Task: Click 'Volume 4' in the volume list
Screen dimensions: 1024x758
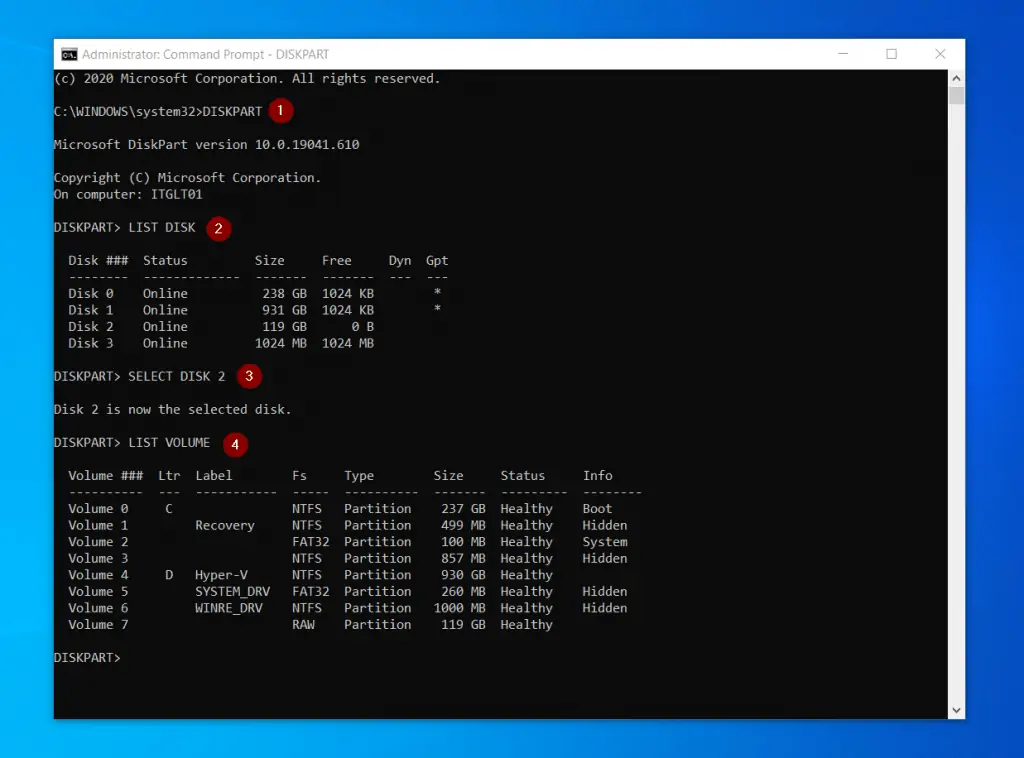Action: click(x=98, y=575)
